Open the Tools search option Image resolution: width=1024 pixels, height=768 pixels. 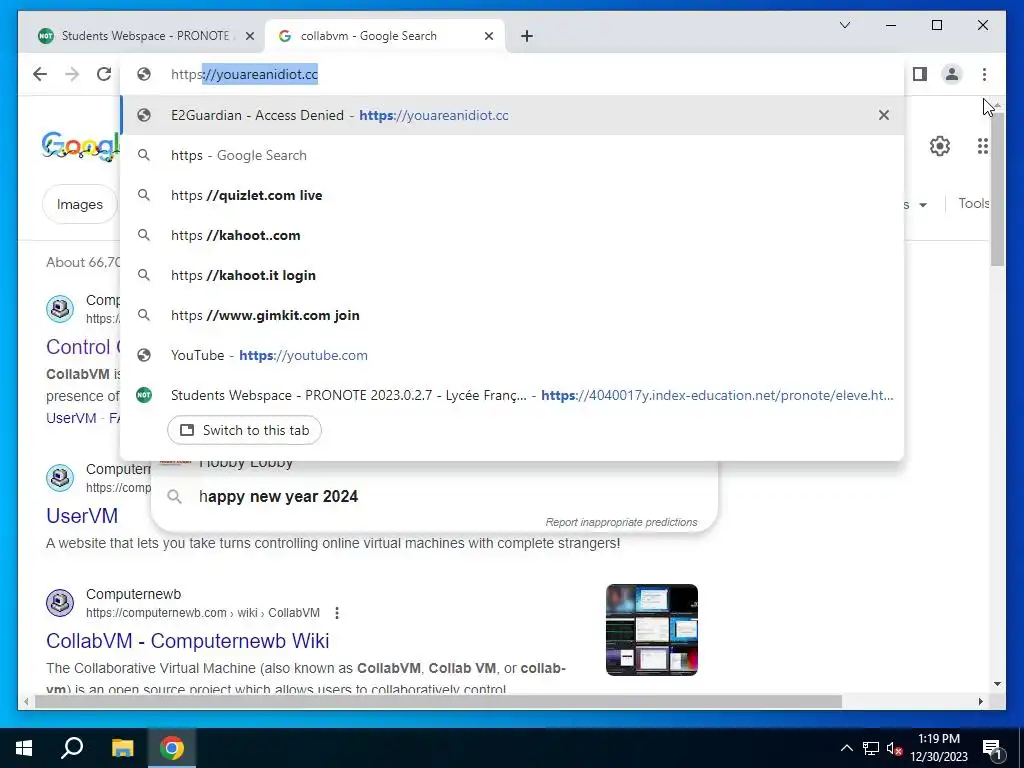(x=974, y=203)
